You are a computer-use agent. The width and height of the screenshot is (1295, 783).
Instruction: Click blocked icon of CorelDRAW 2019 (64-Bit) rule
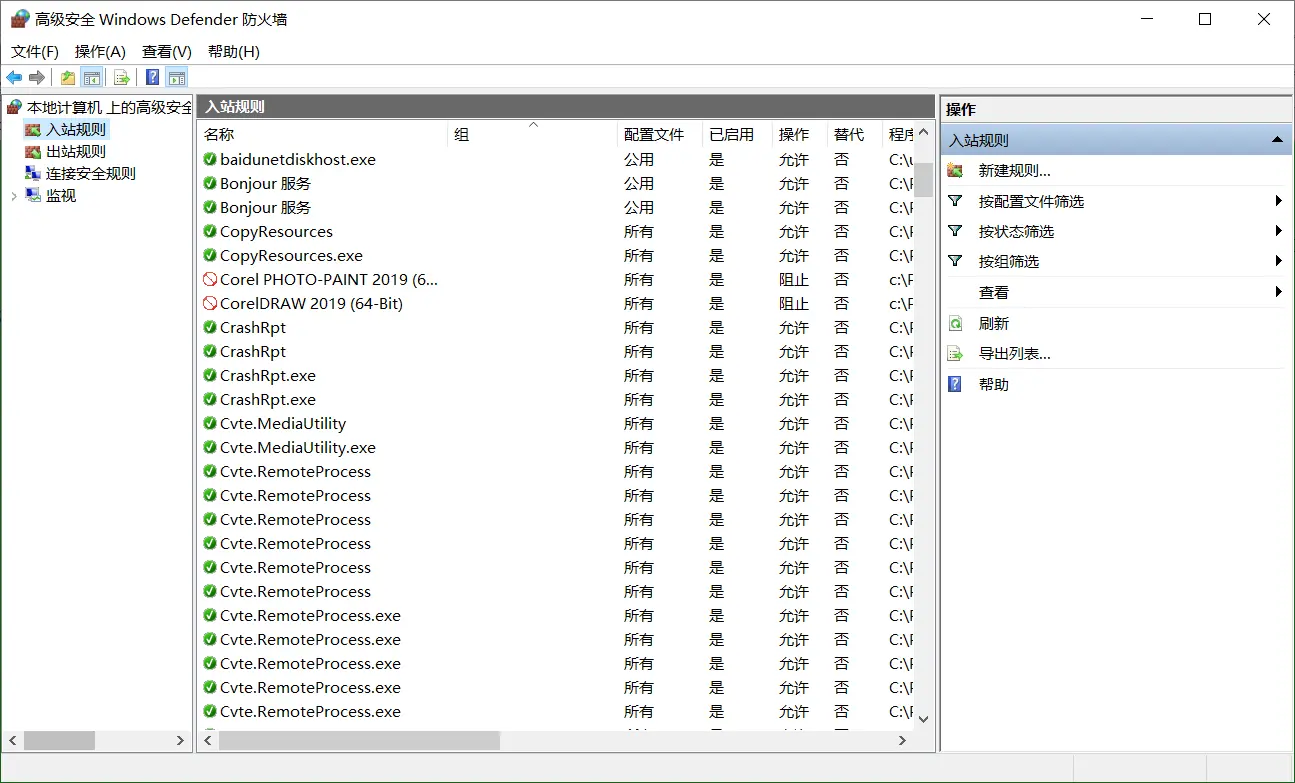click(210, 304)
